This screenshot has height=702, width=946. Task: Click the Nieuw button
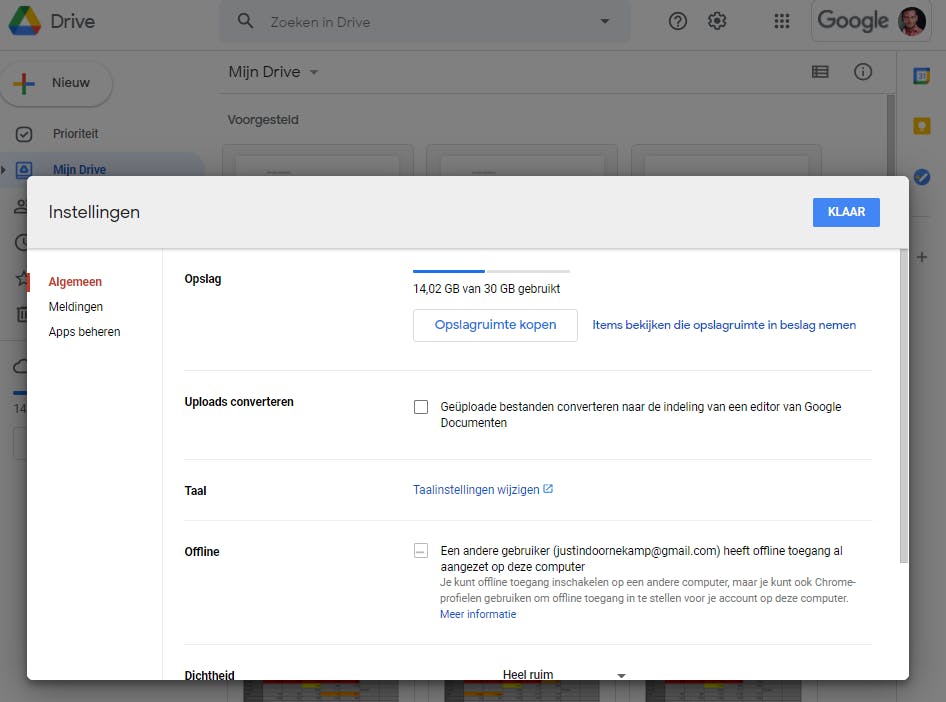tap(56, 83)
